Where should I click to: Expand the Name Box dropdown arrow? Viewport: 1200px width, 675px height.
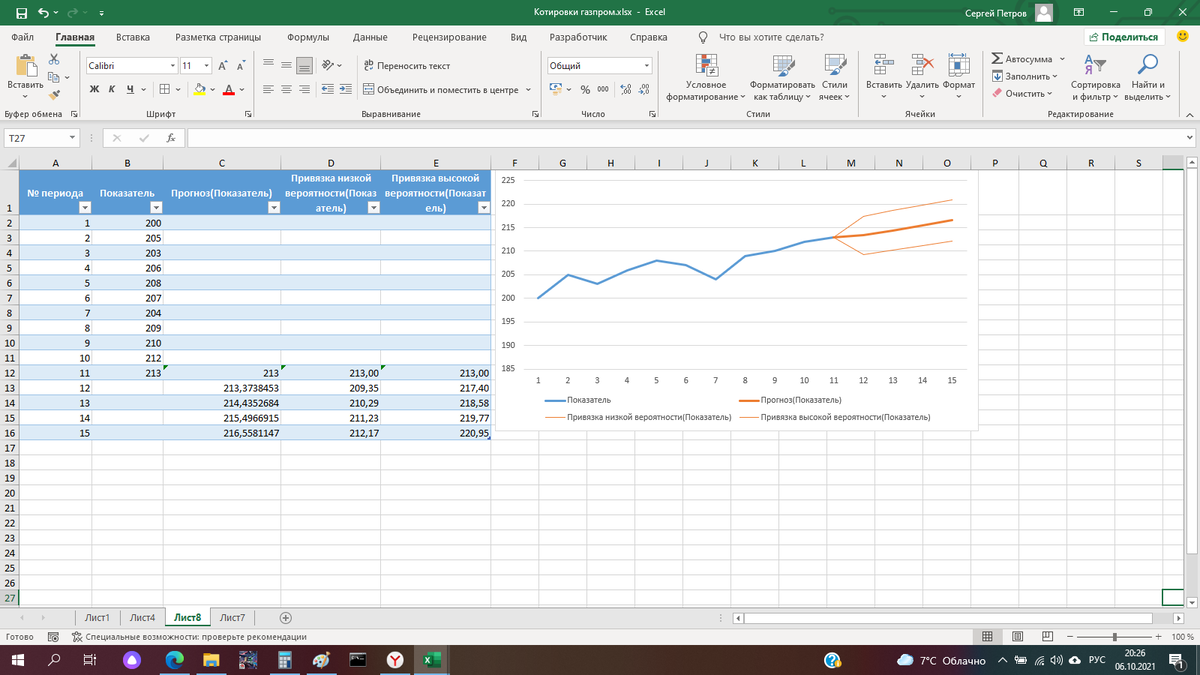(74, 138)
